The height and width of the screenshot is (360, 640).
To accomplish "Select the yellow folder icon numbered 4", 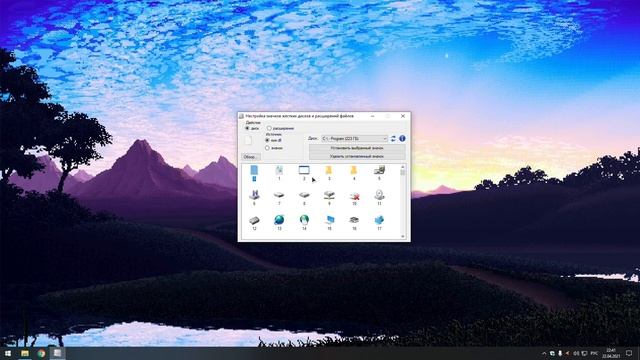I will (354, 170).
